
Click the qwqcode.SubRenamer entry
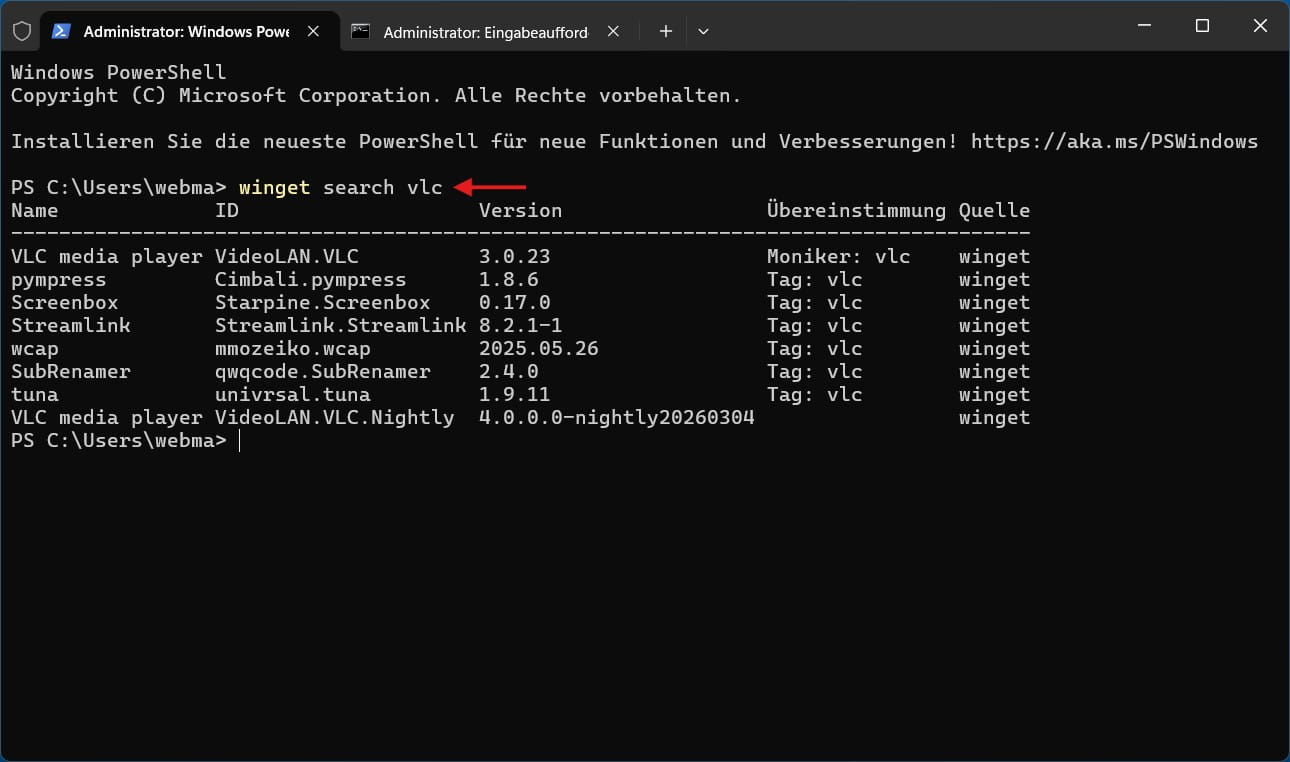[x=322, y=371]
